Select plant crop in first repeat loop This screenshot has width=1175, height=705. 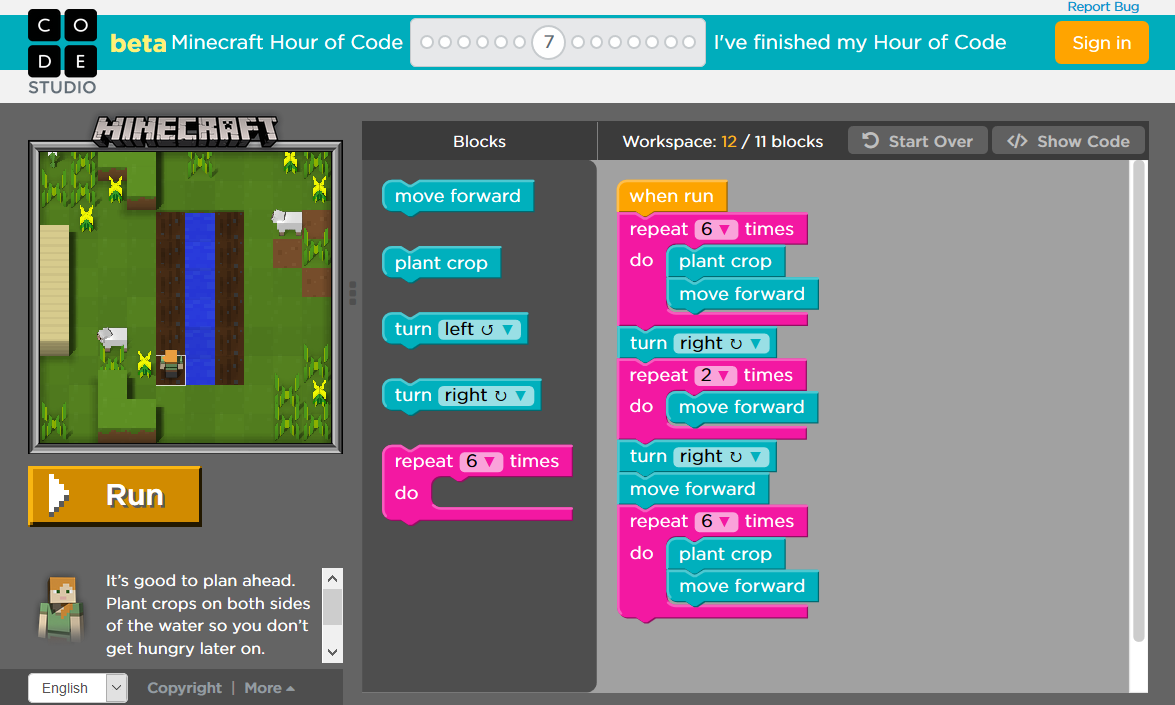click(725, 261)
